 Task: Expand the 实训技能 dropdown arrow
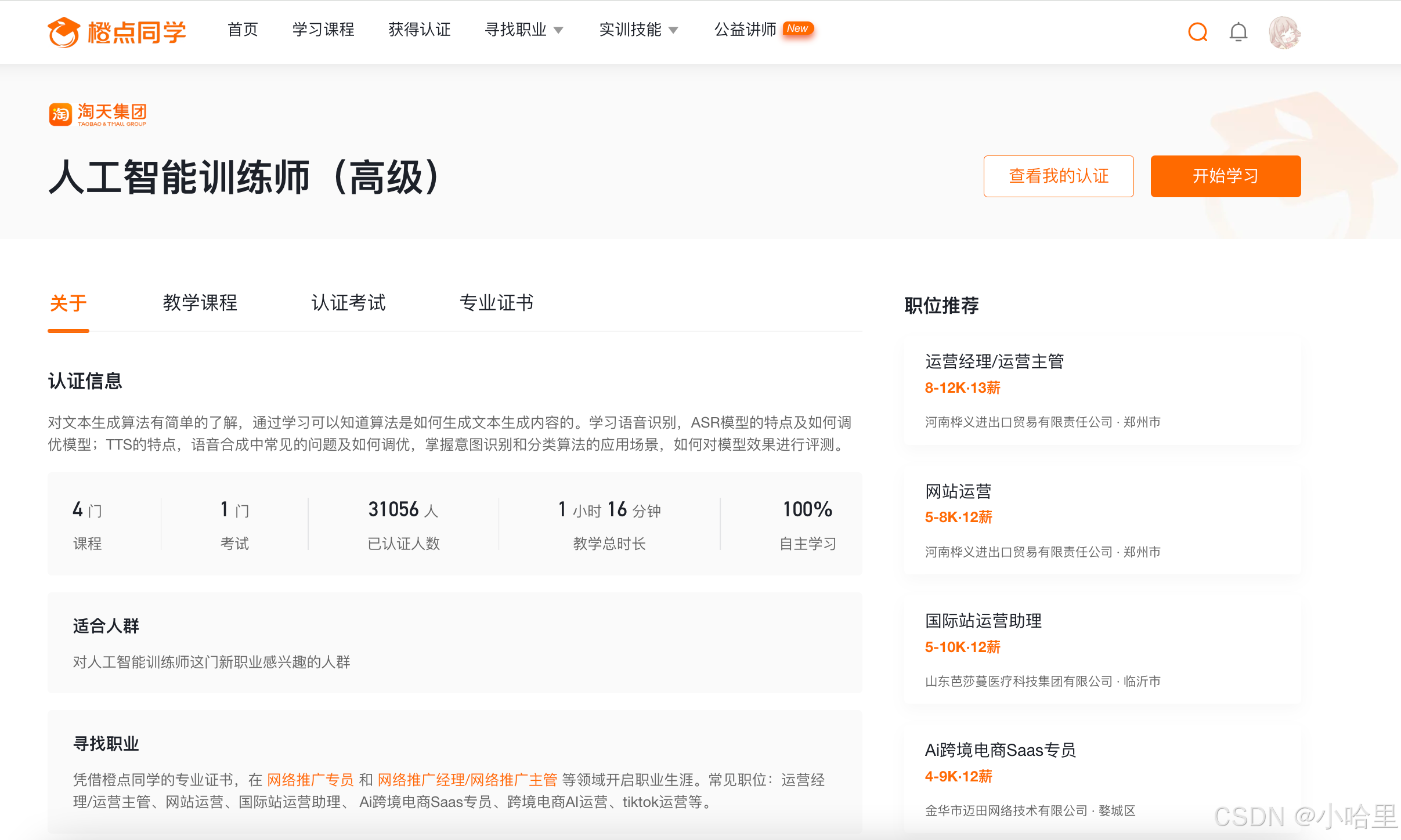(x=673, y=30)
